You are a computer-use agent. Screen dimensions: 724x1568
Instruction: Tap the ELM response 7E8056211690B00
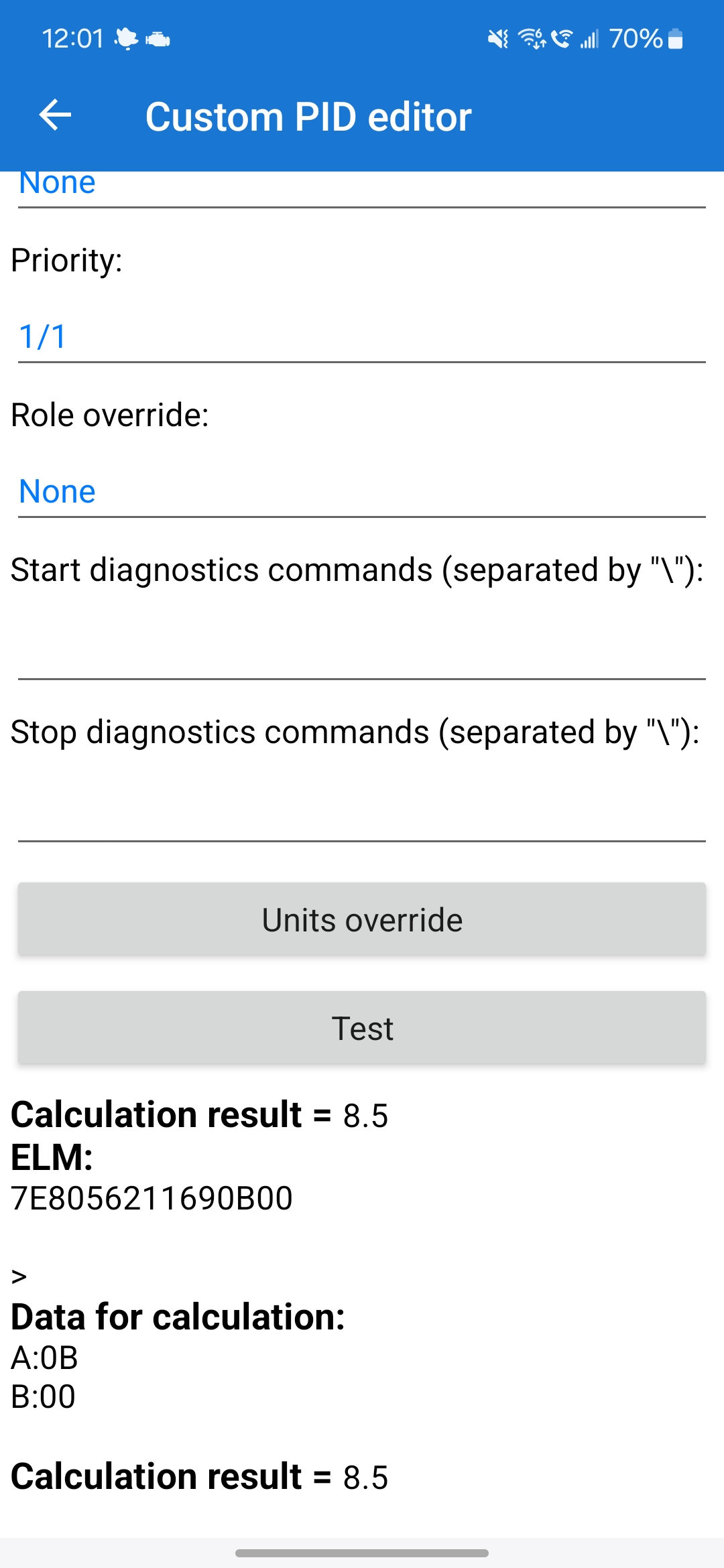point(152,1198)
